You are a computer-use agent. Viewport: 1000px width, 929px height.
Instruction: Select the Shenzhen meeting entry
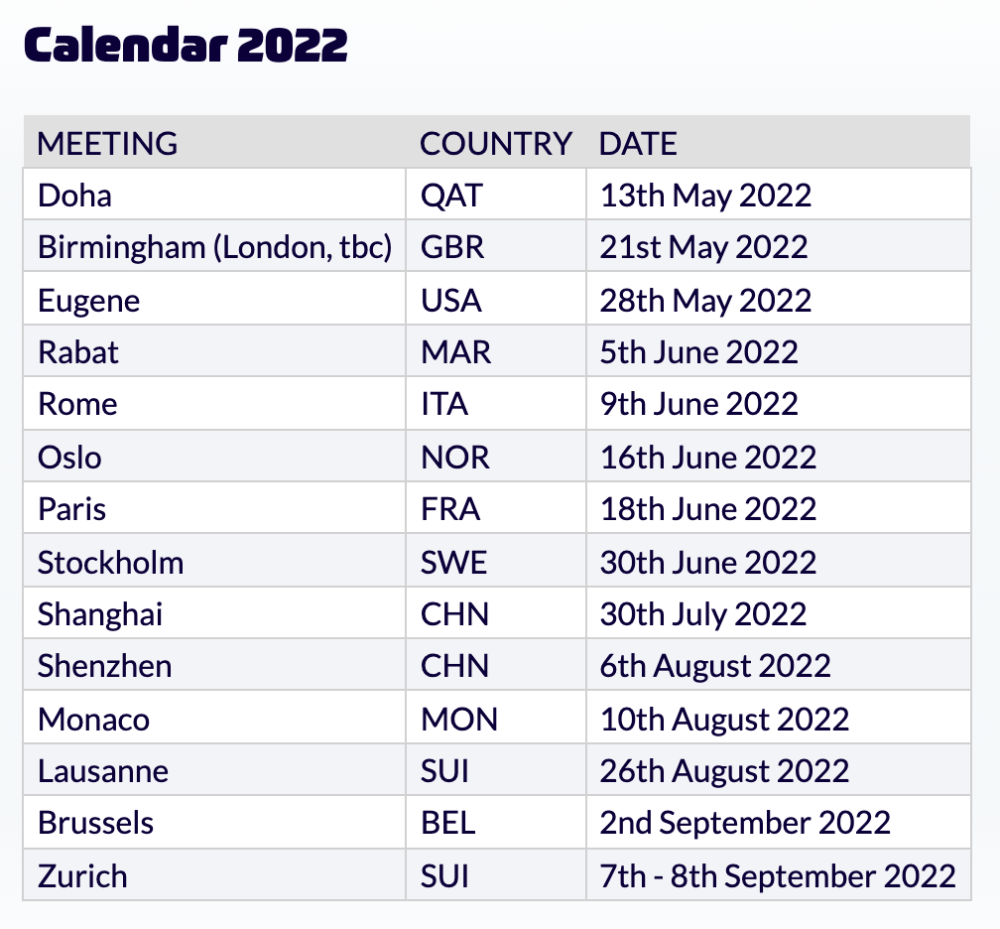104,666
